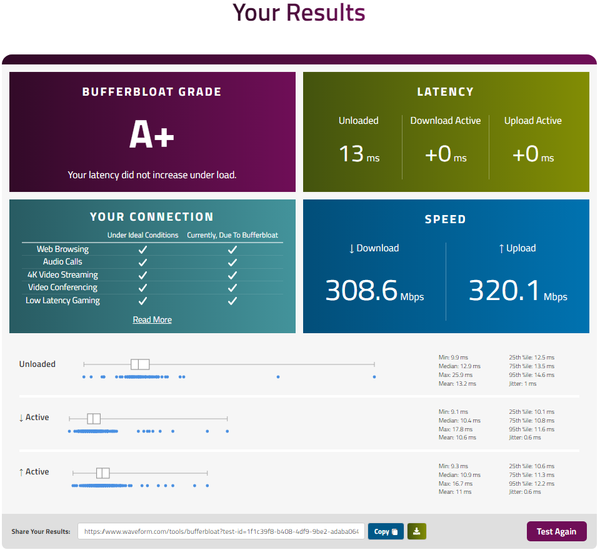
Task: Click the Unloaded latency box plot box
Action: pos(140,364)
